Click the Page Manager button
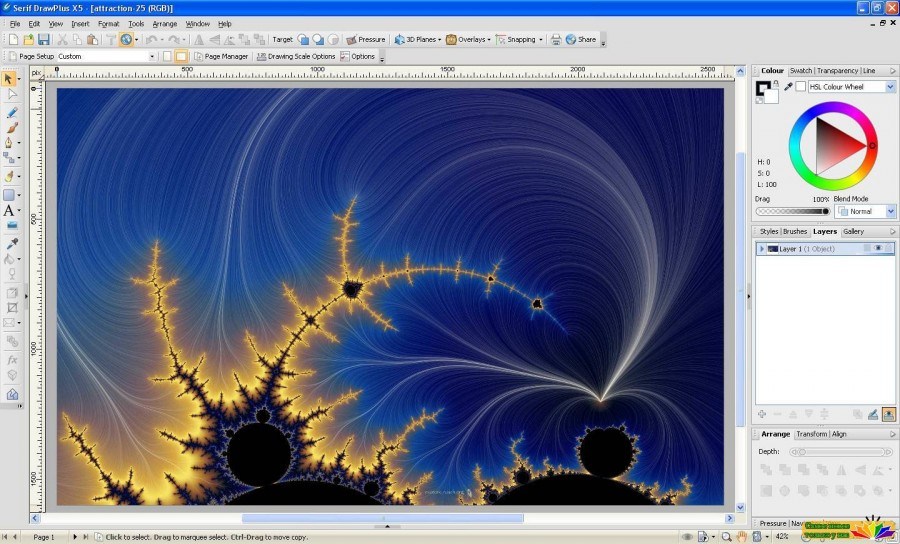The image size is (900, 544). pos(221,56)
